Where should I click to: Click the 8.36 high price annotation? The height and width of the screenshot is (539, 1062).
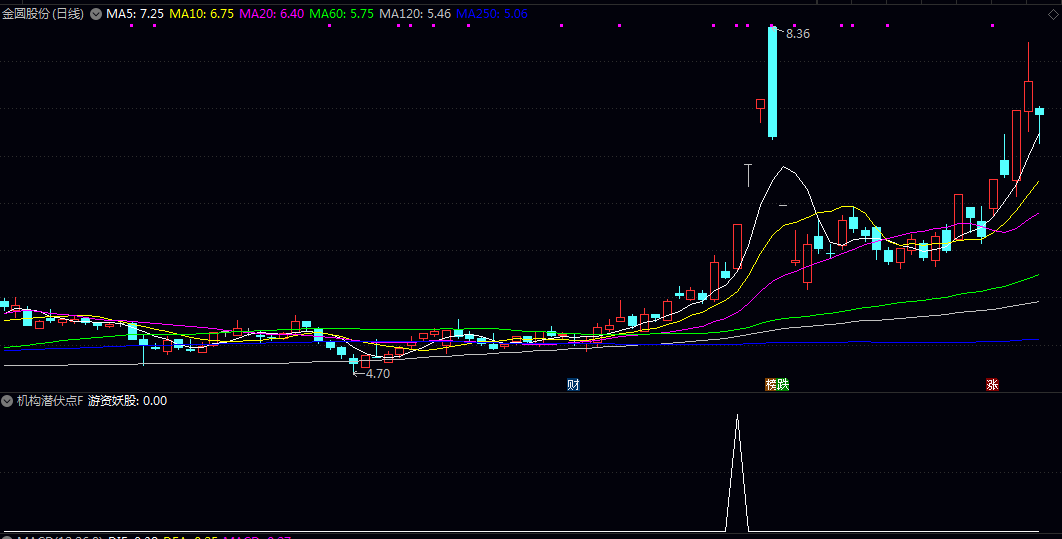pyautogui.click(x=798, y=34)
